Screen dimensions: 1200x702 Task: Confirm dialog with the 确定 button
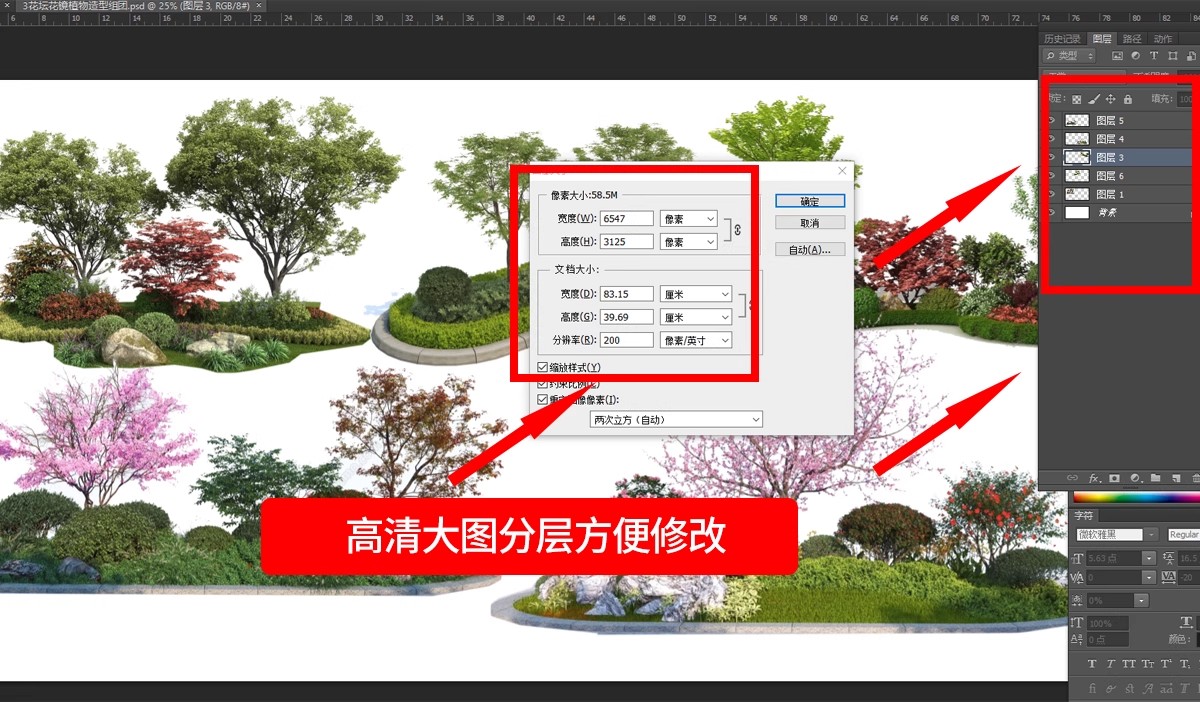pyautogui.click(x=810, y=200)
